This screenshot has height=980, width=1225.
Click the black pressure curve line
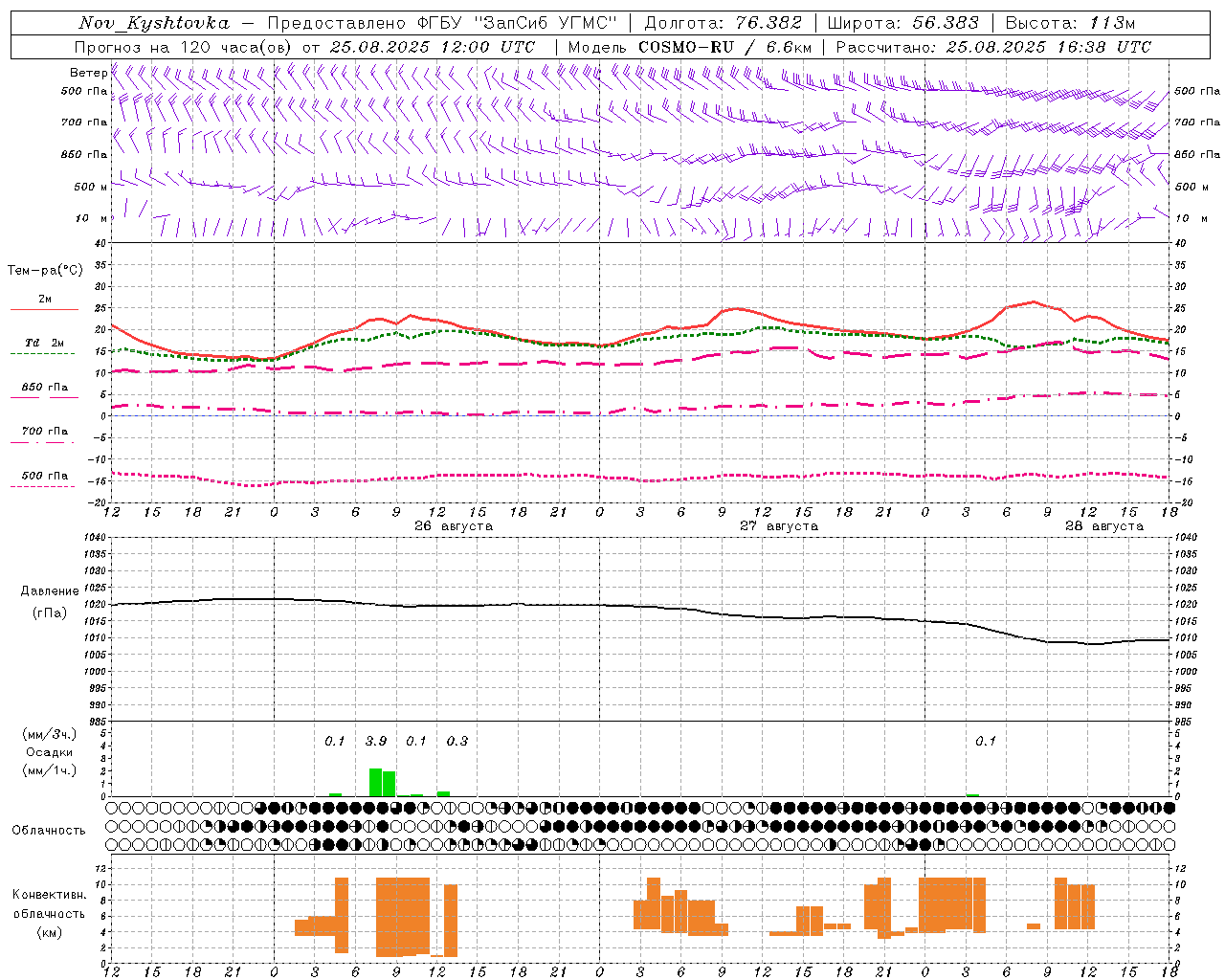pos(641,606)
